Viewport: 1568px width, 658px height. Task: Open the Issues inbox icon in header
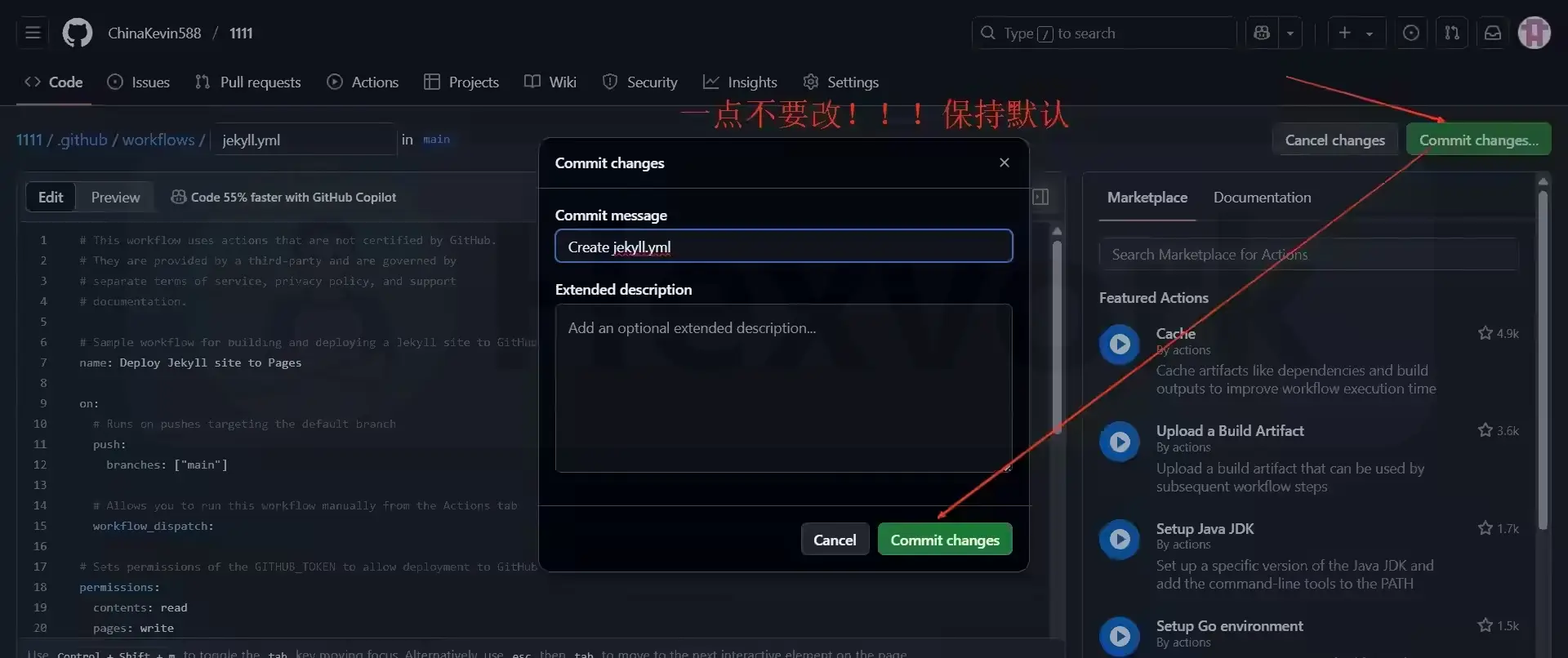tap(1411, 33)
